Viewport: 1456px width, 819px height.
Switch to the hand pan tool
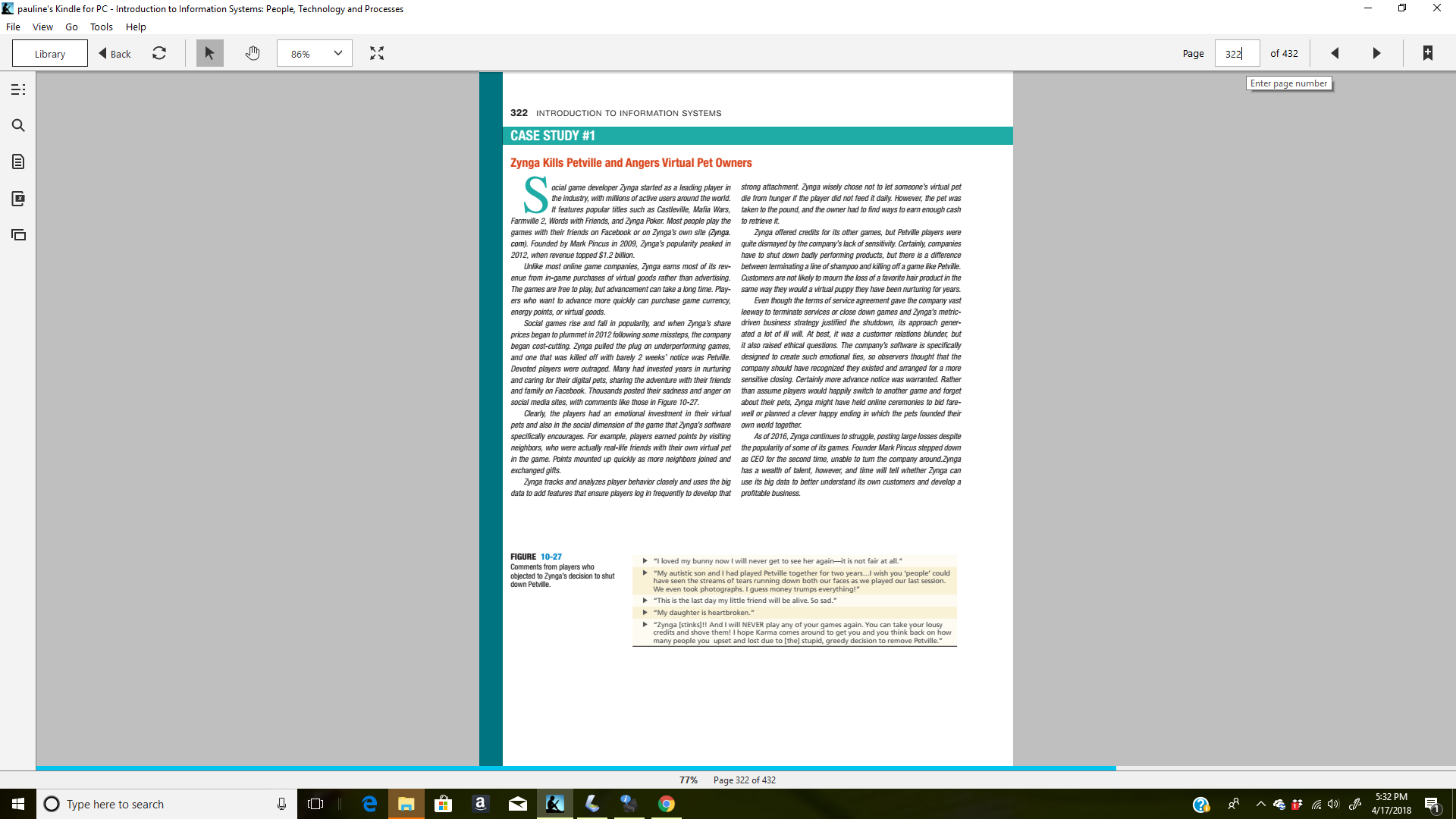(253, 53)
